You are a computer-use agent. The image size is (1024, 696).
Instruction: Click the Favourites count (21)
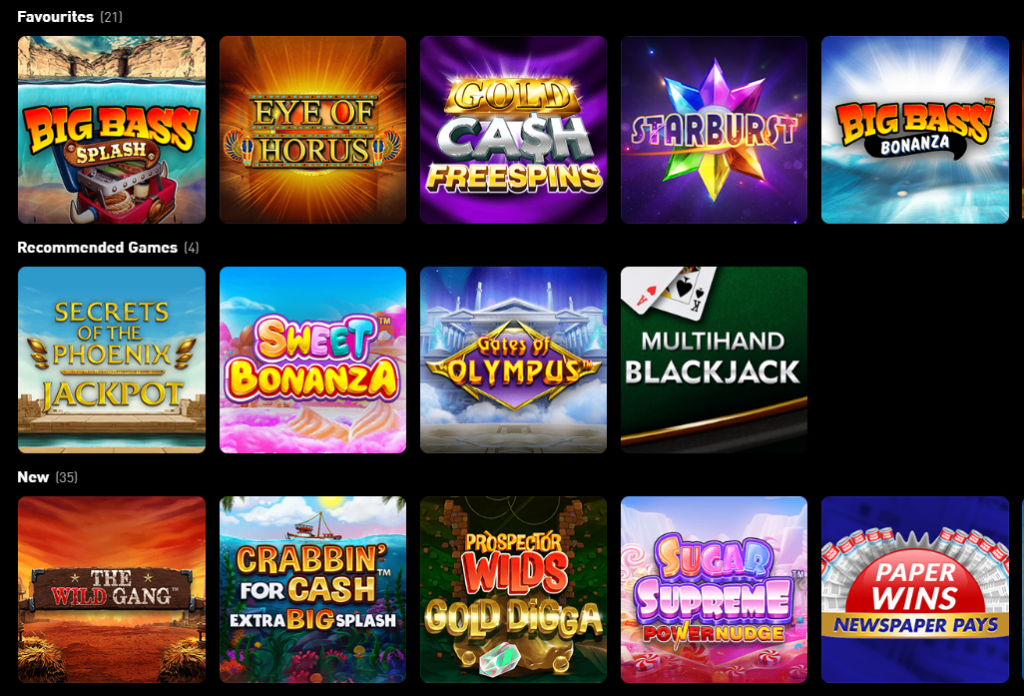click(111, 17)
